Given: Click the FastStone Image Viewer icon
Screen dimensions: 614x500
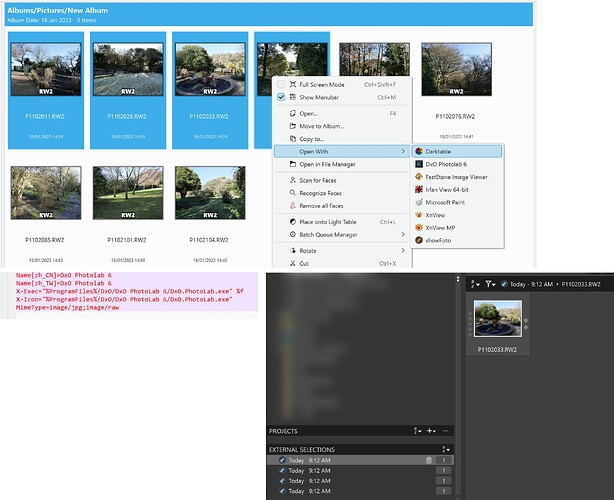Looking at the screenshot, I should pyautogui.click(x=419, y=177).
